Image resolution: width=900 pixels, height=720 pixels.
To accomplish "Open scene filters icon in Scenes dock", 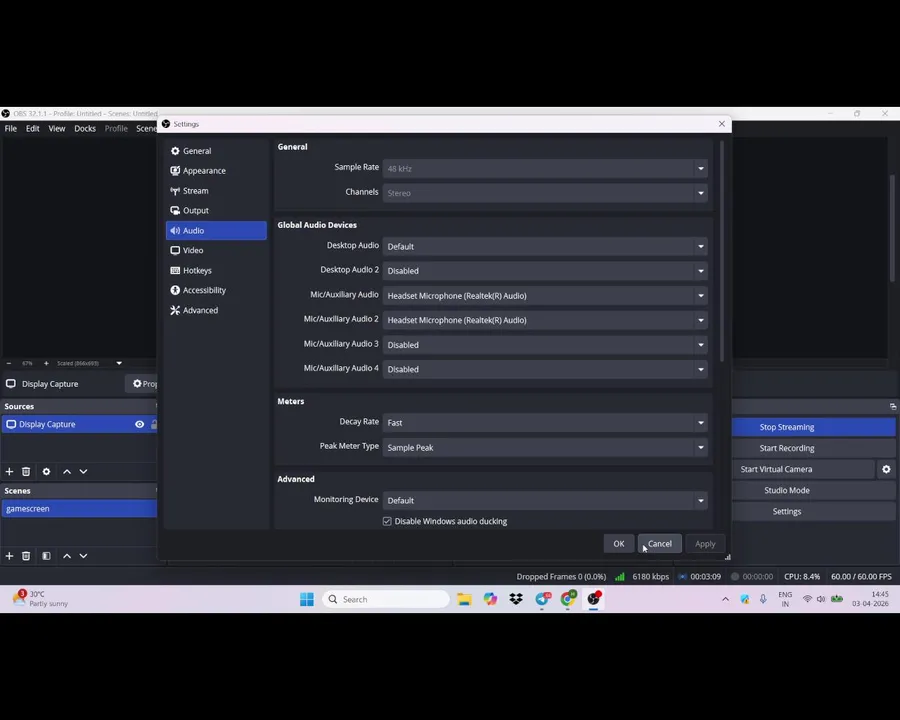I will click(46, 556).
